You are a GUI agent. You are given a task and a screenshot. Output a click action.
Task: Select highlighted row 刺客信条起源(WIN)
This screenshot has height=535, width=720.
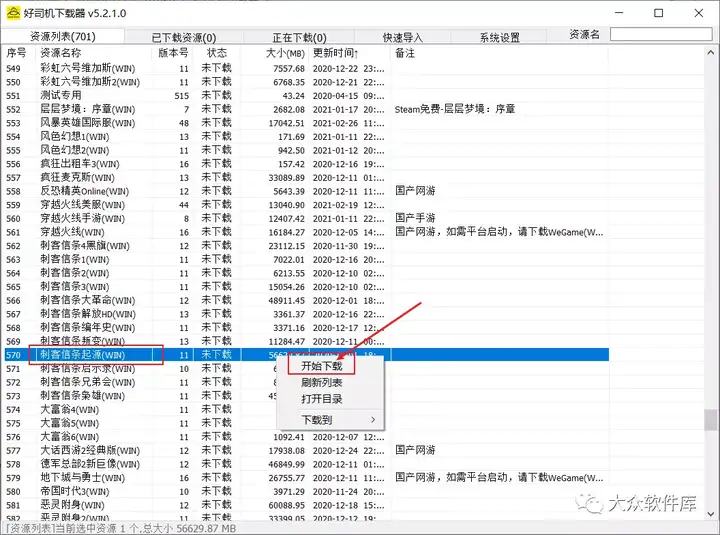coord(307,355)
